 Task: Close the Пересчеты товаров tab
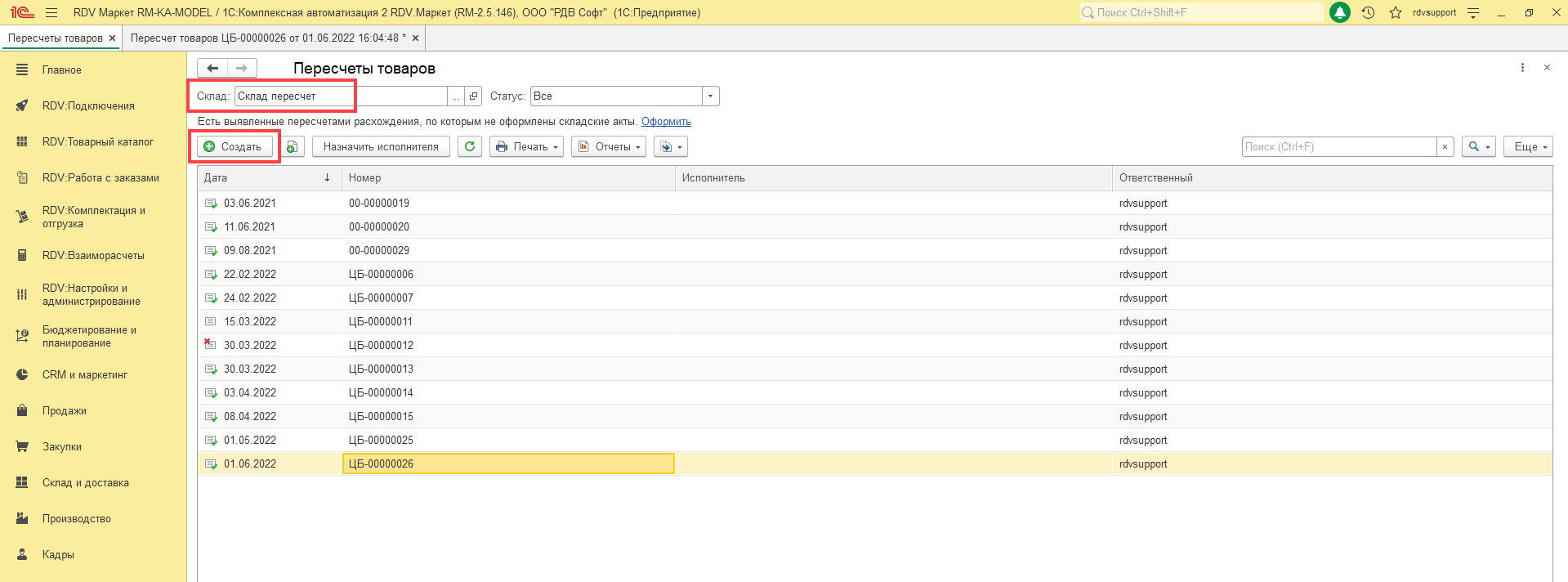(x=113, y=38)
